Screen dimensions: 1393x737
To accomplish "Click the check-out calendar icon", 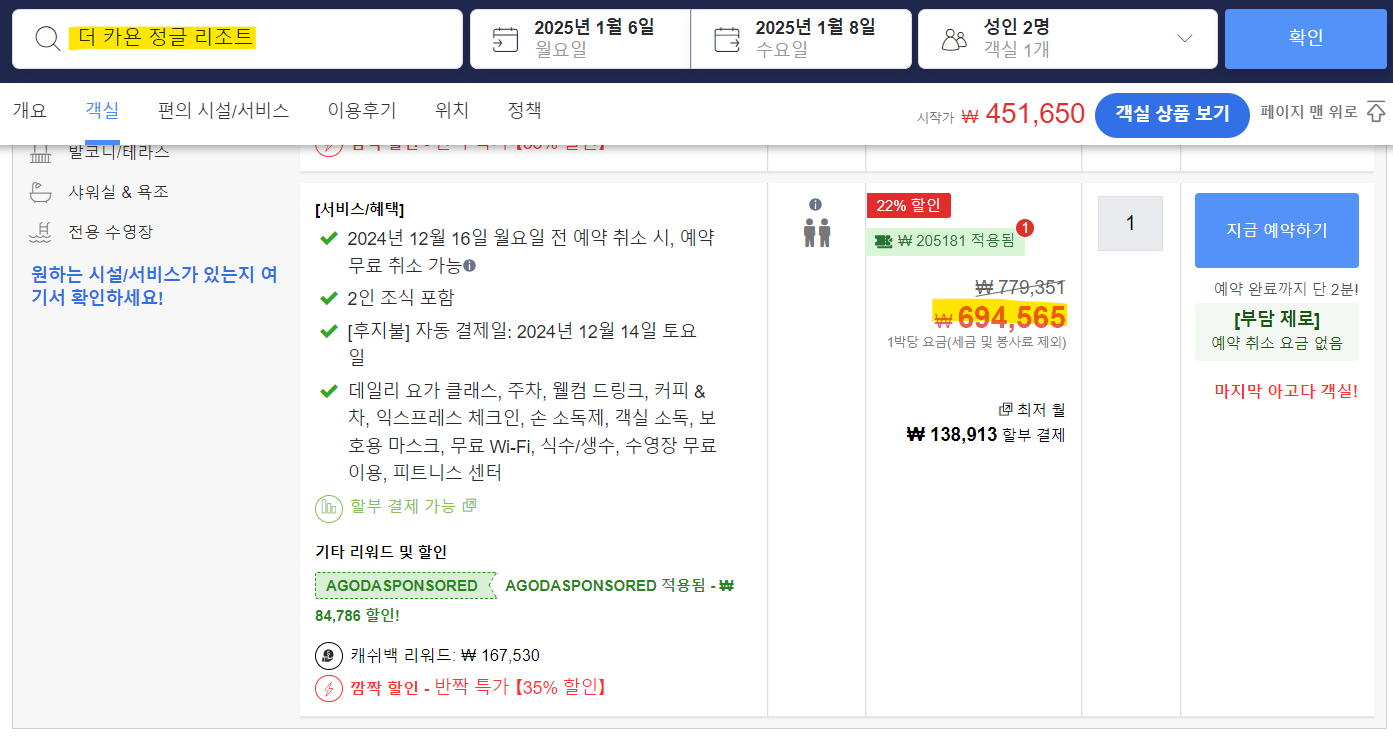I will [x=727, y=39].
